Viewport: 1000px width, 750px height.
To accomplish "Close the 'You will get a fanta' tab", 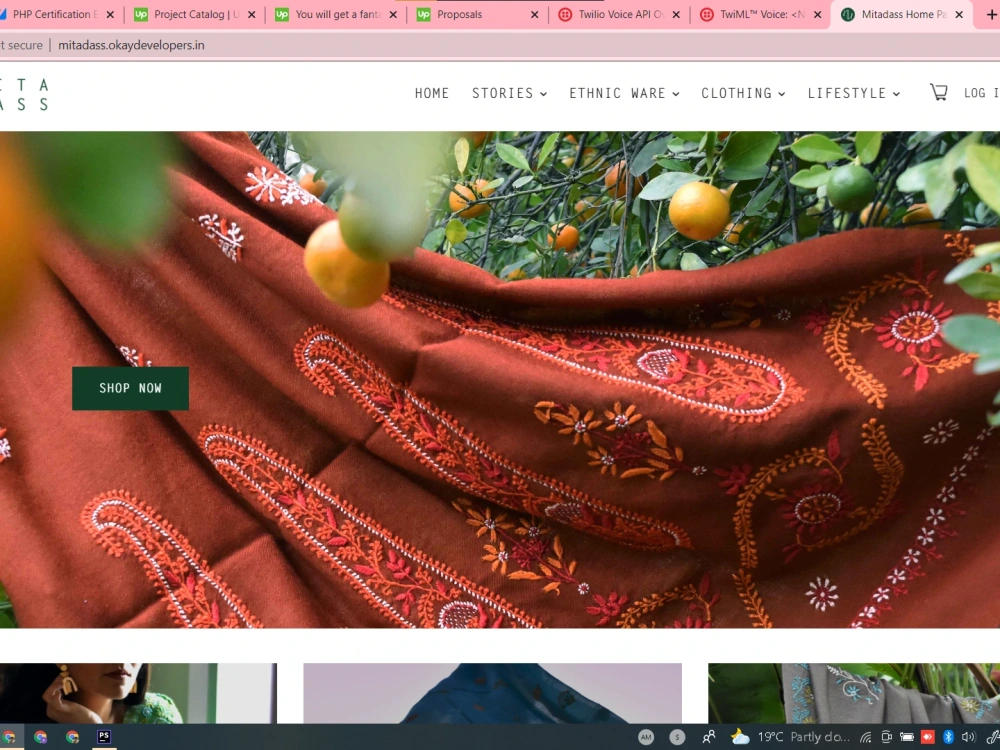I will (393, 14).
